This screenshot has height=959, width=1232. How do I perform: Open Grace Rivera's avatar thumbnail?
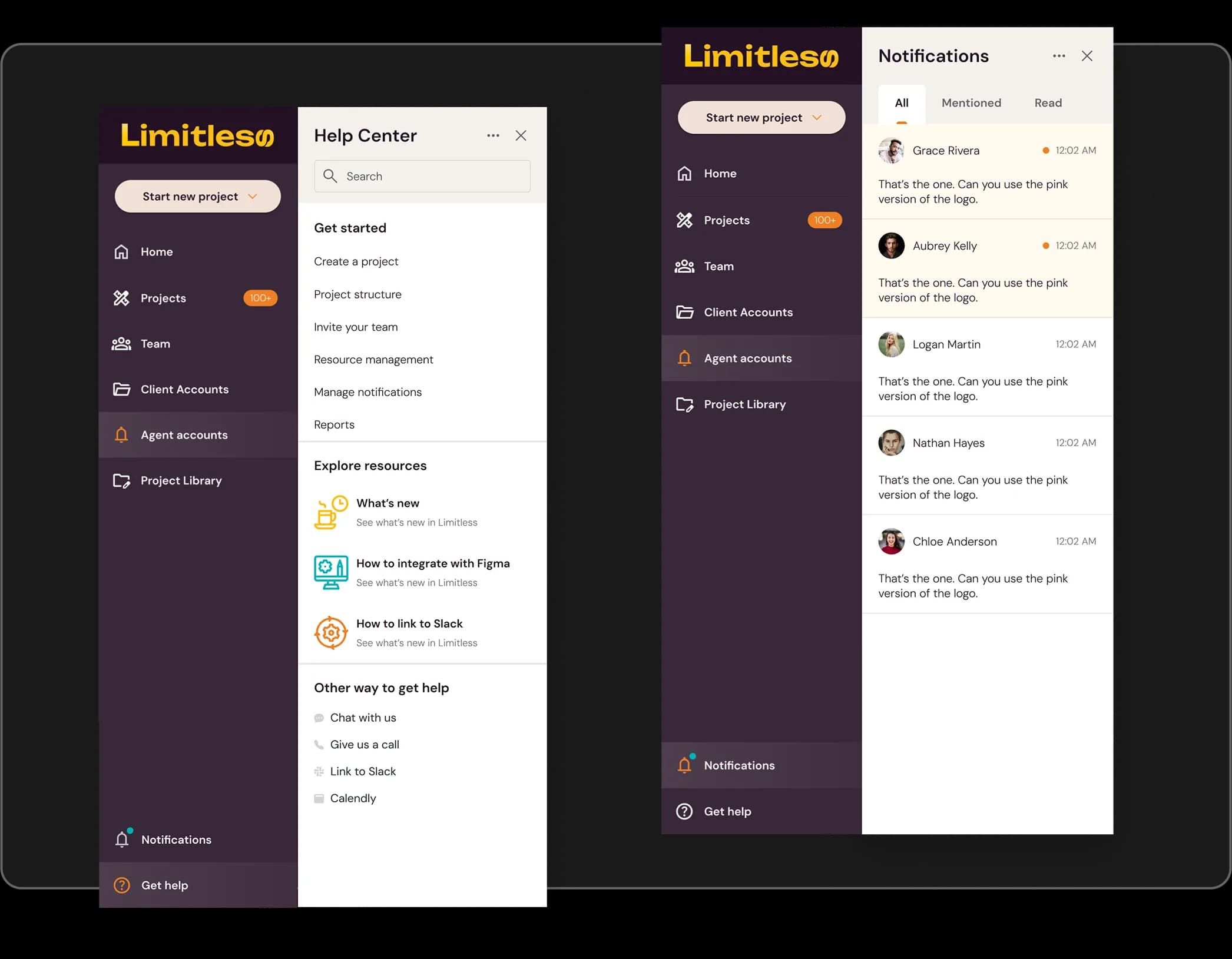coord(891,151)
